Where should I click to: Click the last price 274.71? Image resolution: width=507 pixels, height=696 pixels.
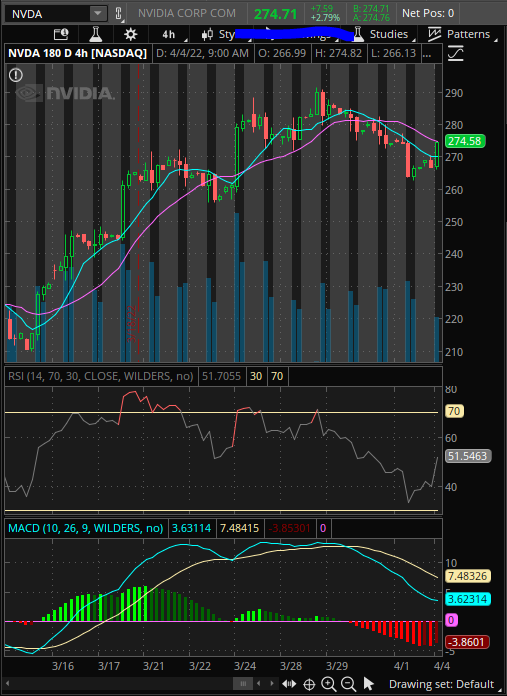(x=275, y=14)
